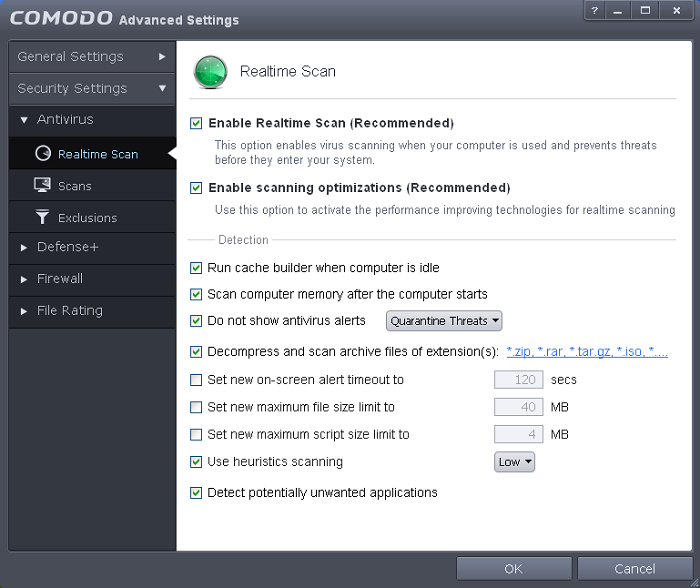Screen dimensions: 700x588
Task: Click the Scans monitor icon
Action: 42,185
